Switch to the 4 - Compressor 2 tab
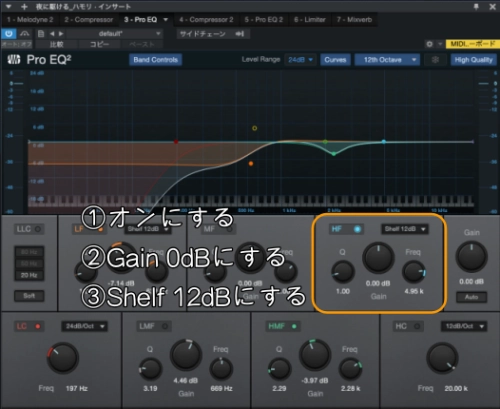500x409 pixels. [206, 20]
